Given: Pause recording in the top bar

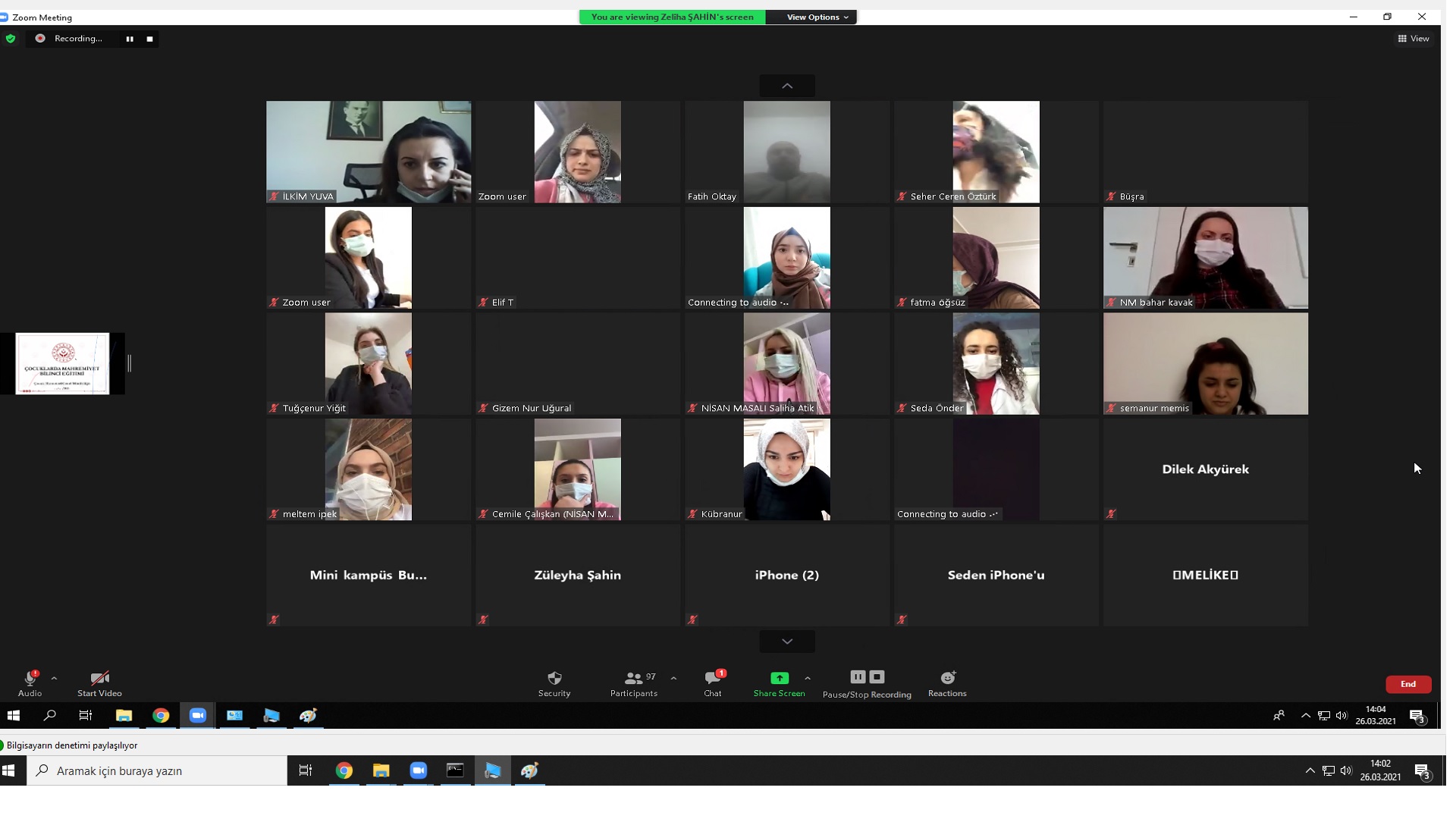Looking at the screenshot, I should click(x=130, y=39).
